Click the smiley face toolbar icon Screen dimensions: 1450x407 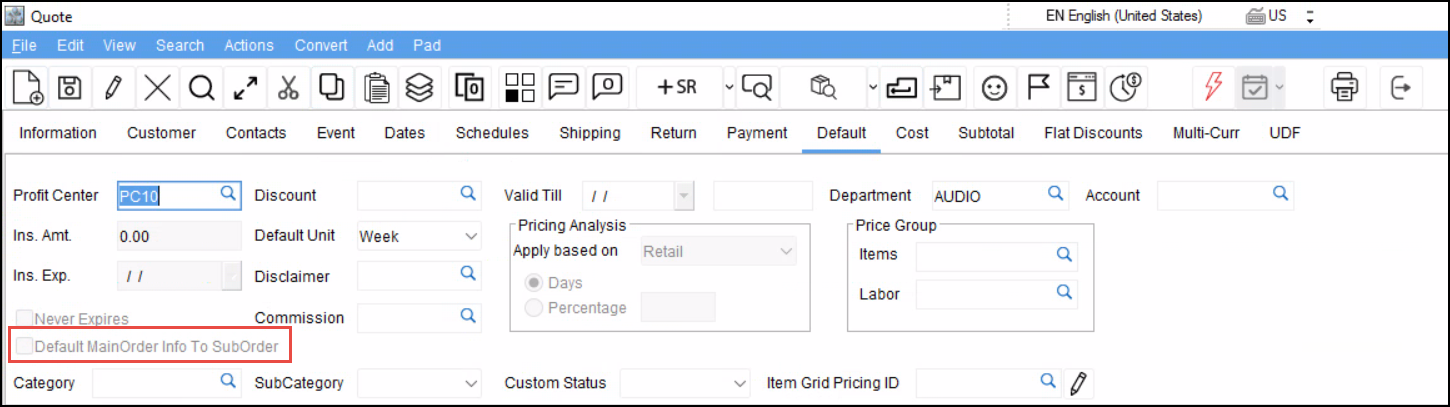[993, 88]
